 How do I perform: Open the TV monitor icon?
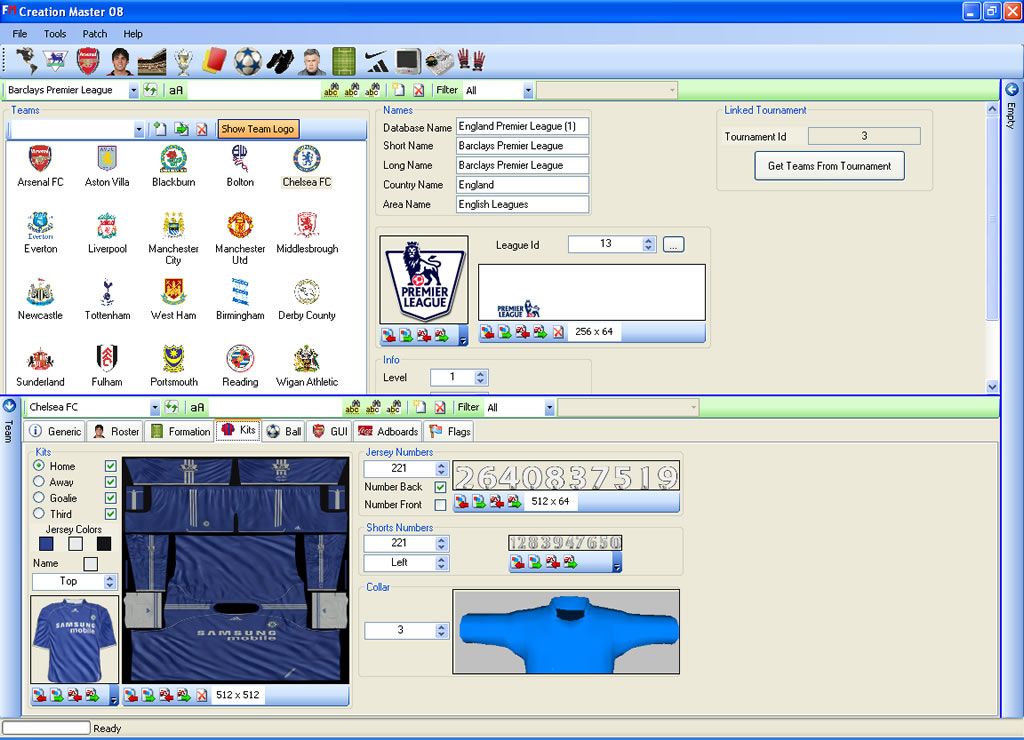[x=408, y=61]
